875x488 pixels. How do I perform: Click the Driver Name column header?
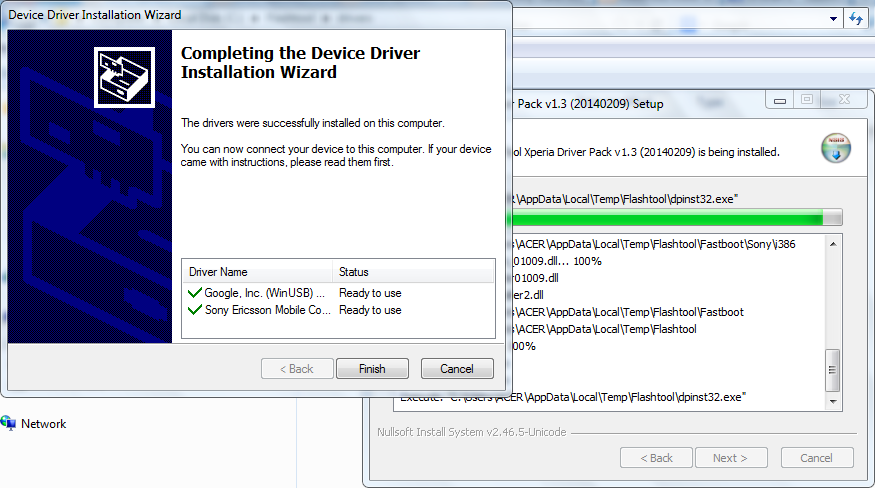257,272
